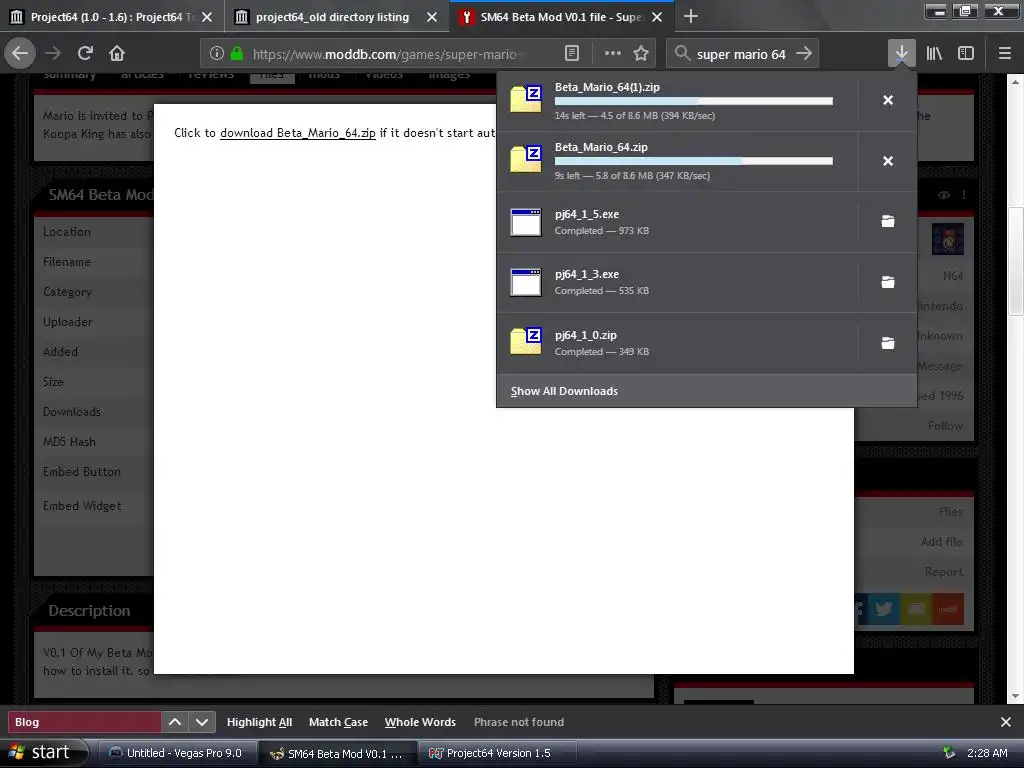Click the search magnifier icon
The image size is (1024, 768).
click(x=682, y=54)
